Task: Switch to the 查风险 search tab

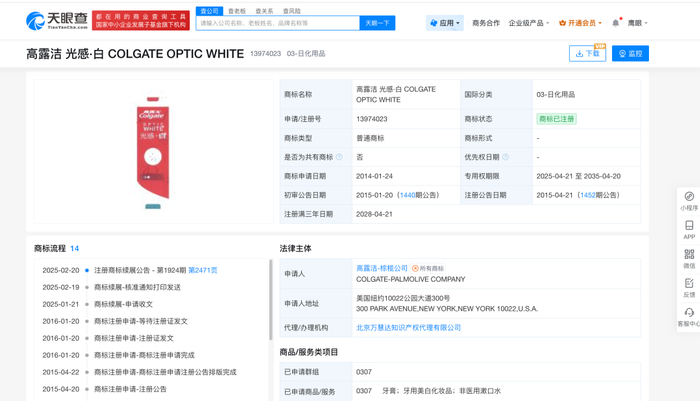Action: pyautogui.click(x=292, y=11)
